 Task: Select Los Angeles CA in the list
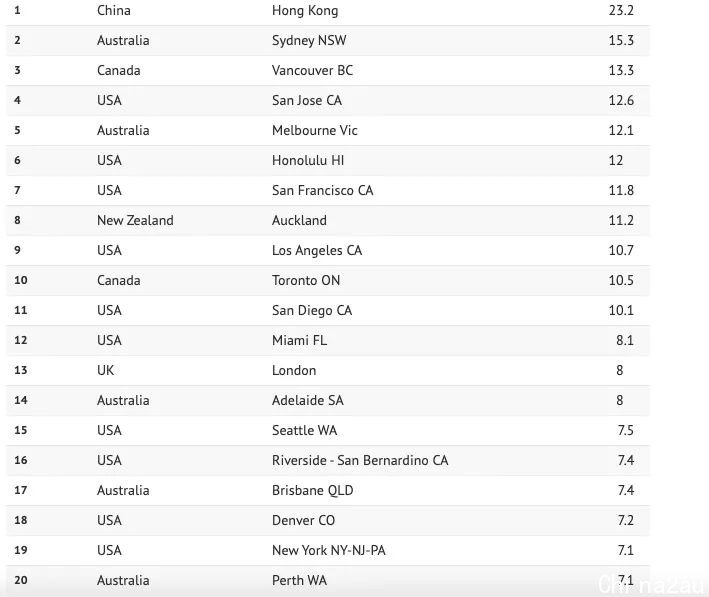tap(317, 251)
